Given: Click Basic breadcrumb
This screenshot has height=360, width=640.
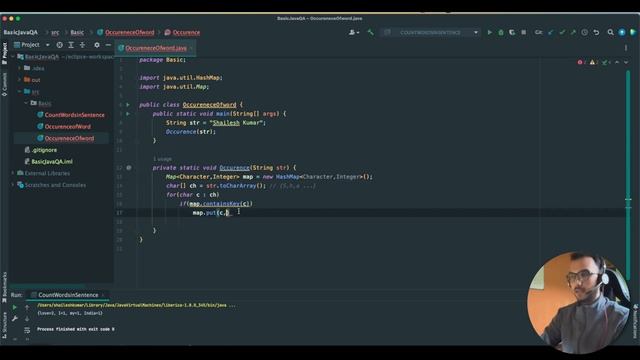Looking at the screenshot, I should [x=77, y=32].
